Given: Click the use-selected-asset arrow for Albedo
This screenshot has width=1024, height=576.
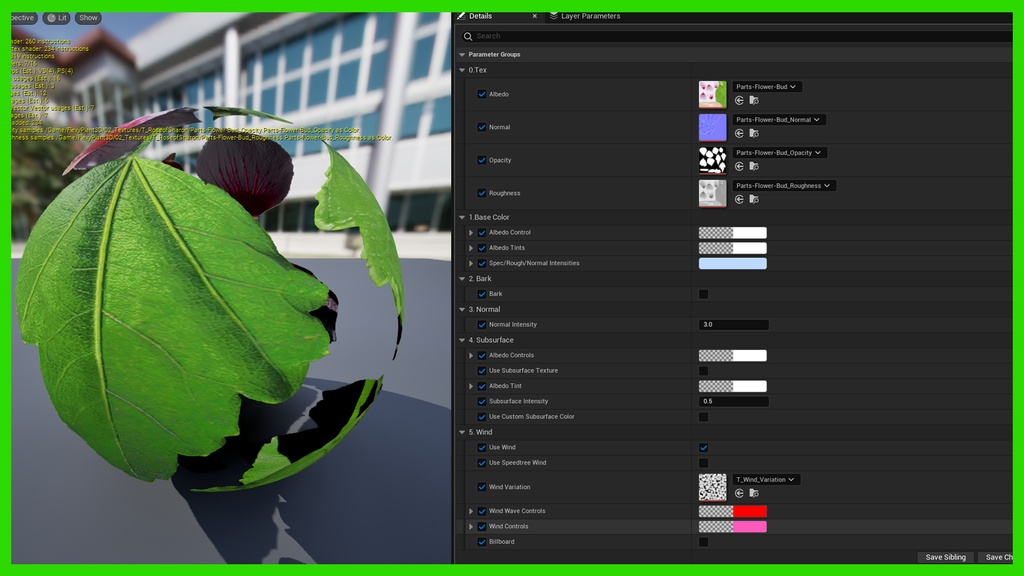Looking at the screenshot, I should tap(739, 100).
